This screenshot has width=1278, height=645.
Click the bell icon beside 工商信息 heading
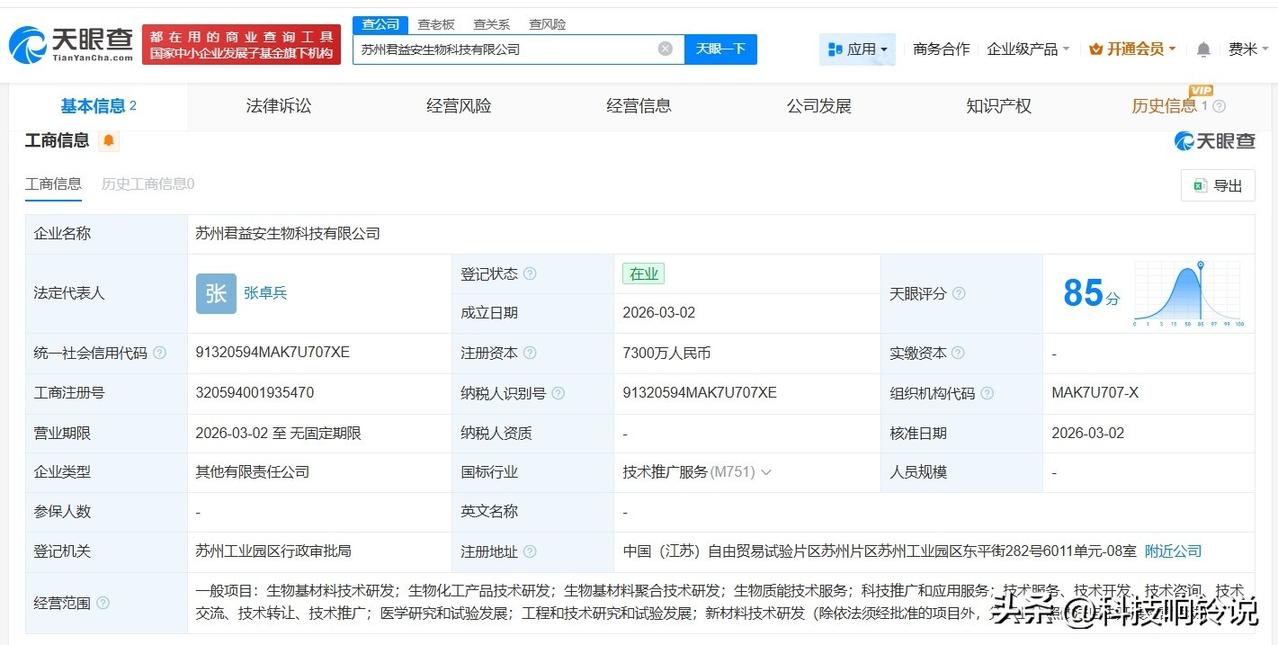[x=108, y=141]
